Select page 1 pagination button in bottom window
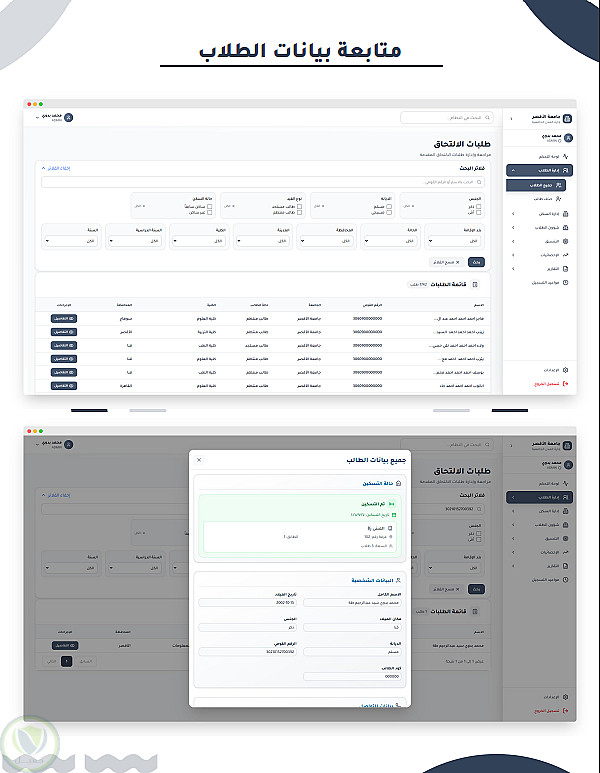The height and width of the screenshot is (773, 600). point(67,661)
